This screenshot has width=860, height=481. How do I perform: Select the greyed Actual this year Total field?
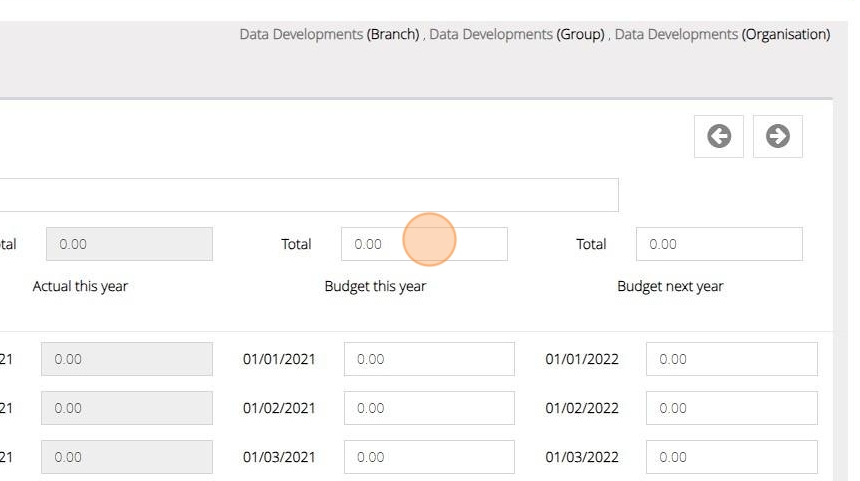pyautogui.click(x=129, y=244)
